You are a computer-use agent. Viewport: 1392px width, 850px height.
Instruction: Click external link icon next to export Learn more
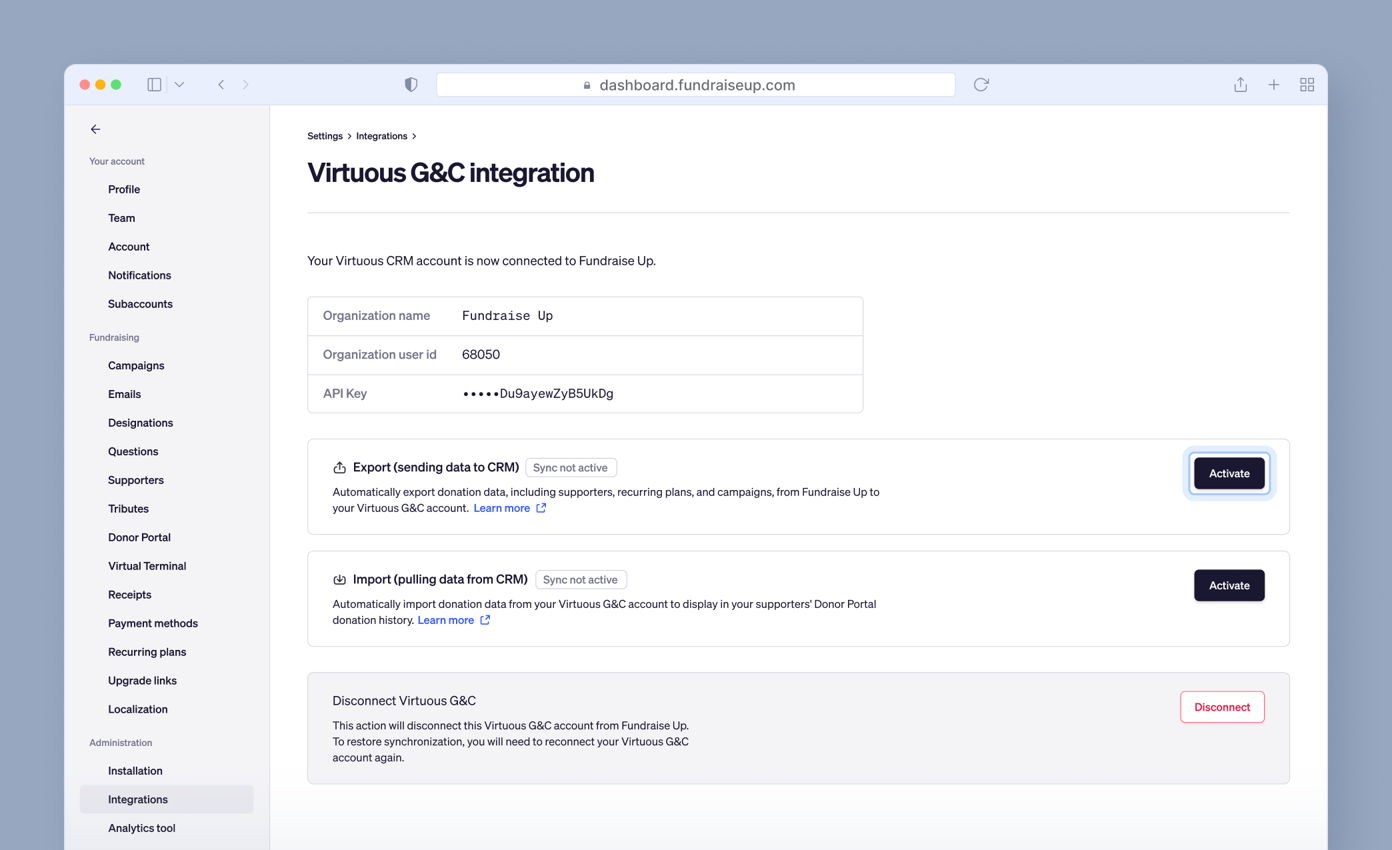click(541, 508)
